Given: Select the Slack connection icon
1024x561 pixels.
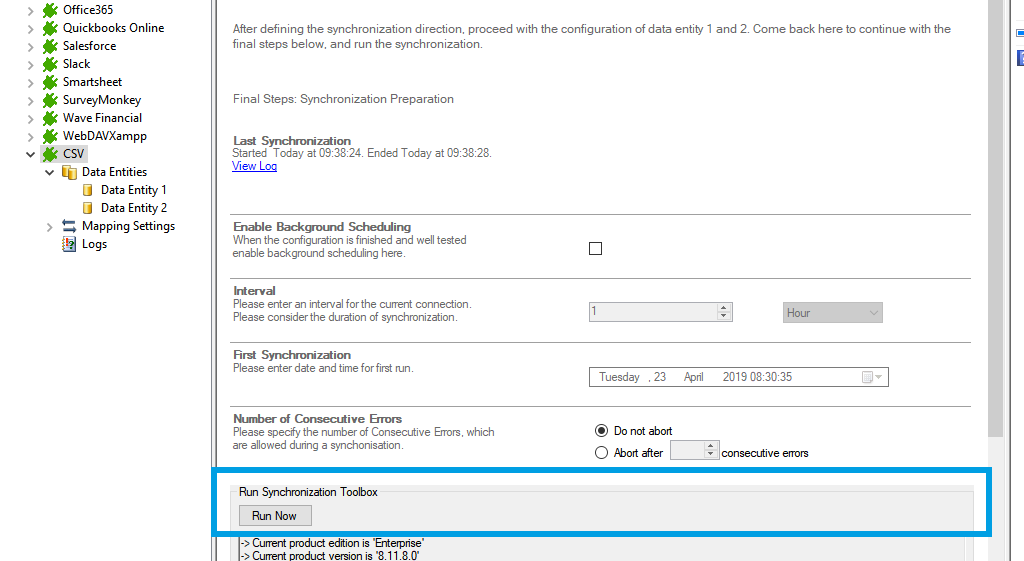Looking at the screenshot, I should [x=50, y=64].
